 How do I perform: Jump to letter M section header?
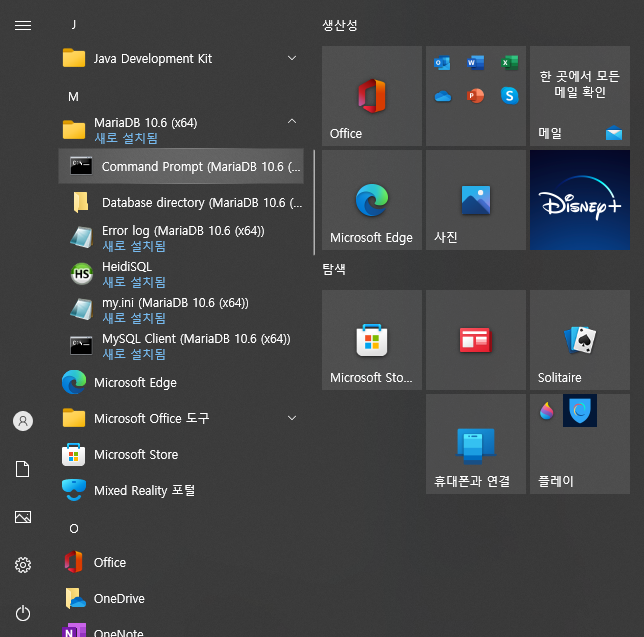point(74,97)
